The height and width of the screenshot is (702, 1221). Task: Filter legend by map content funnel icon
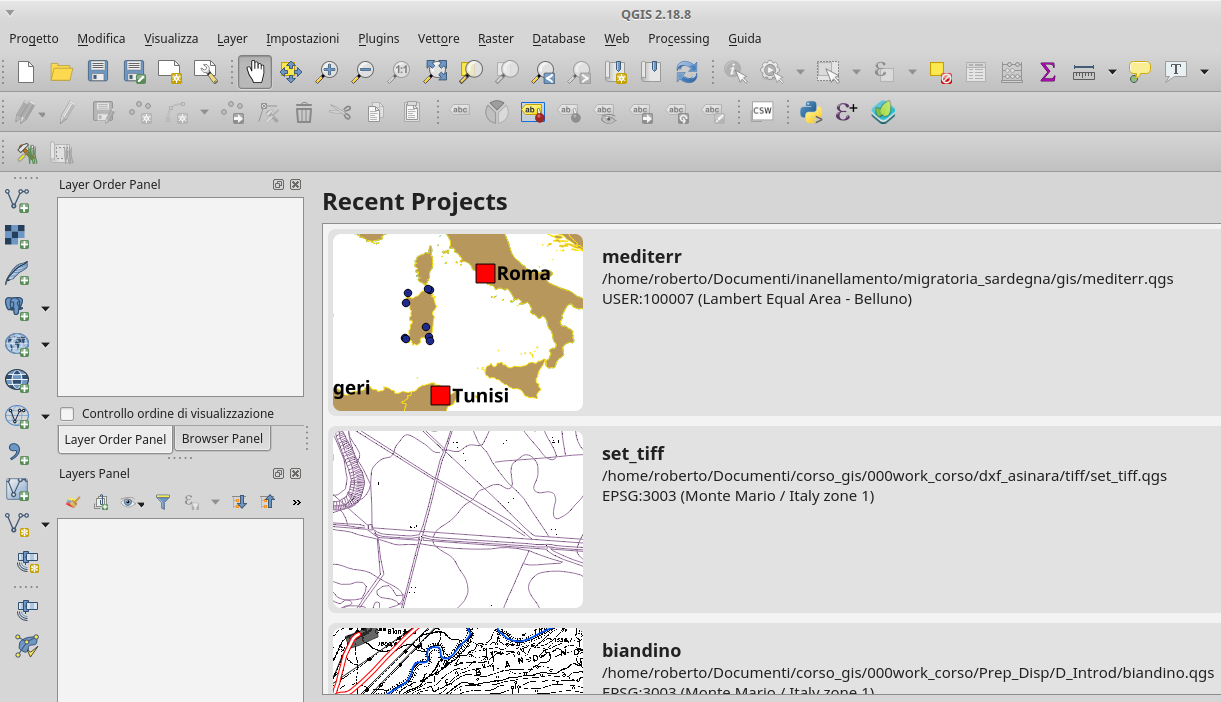[163, 502]
